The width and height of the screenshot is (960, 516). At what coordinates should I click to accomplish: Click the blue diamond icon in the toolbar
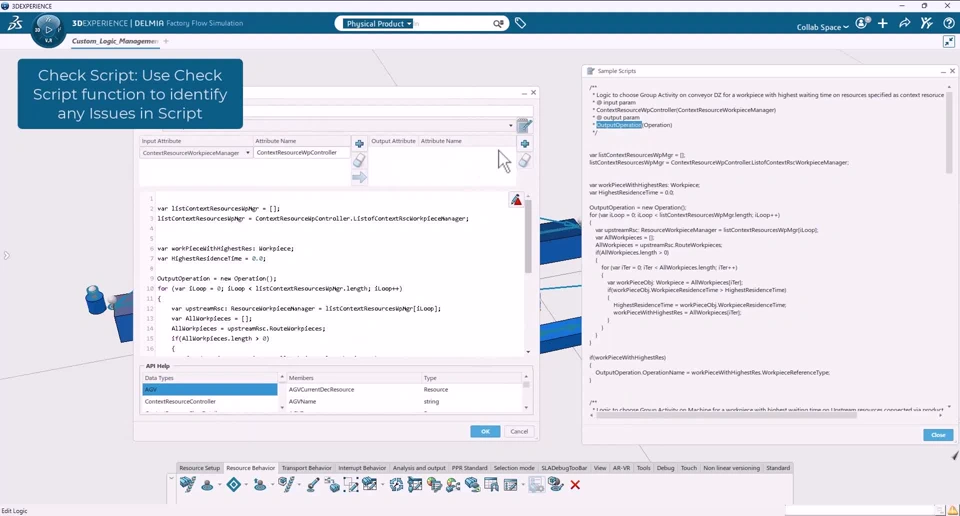(x=233, y=485)
